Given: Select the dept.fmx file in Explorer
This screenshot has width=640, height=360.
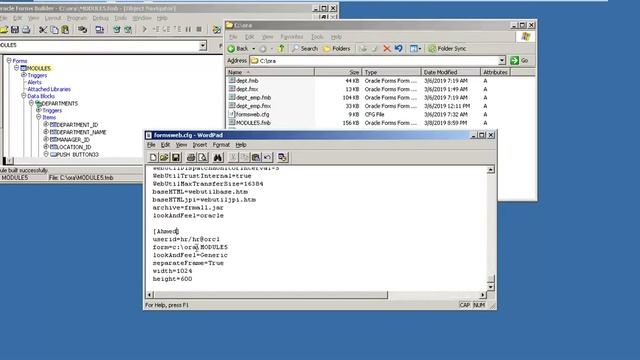Looking at the screenshot, I should pyautogui.click(x=244, y=89).
